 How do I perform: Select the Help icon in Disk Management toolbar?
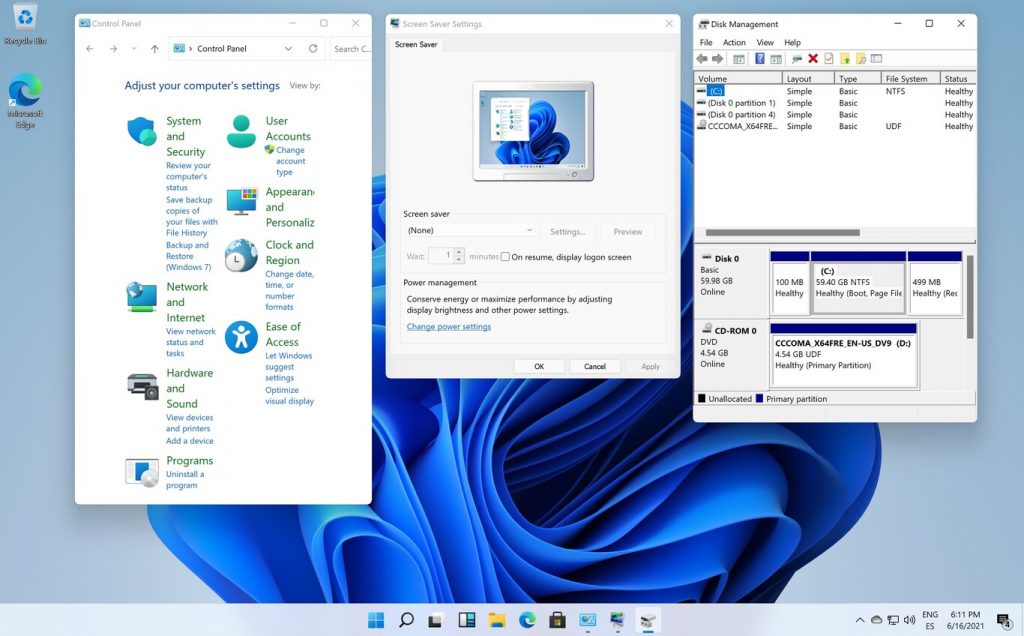click(x=760, y=58)
